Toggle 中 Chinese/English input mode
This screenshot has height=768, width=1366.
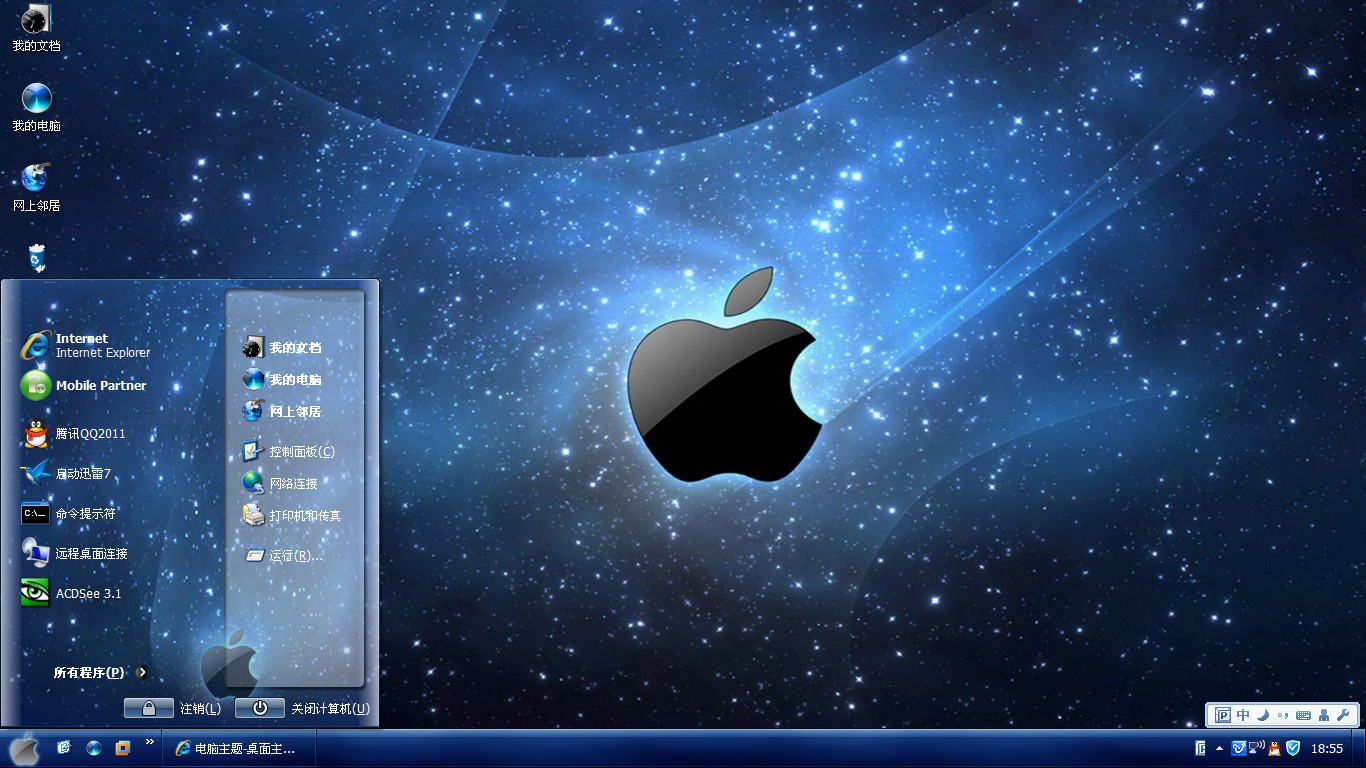point(1243,715)
